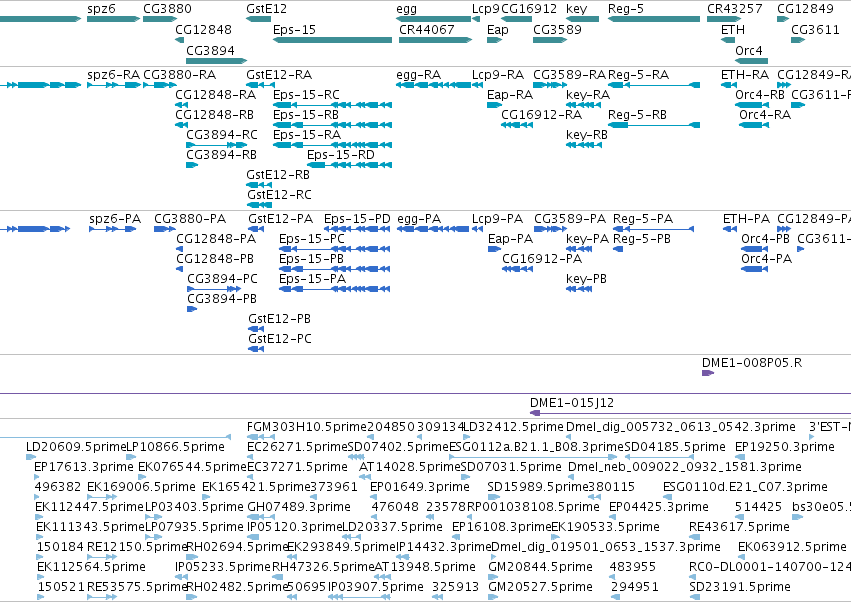Image resolution: width=851 pixels, height=602 pixels.
Task: Click EST LD20609.5prime
Action: coord(30,457)
